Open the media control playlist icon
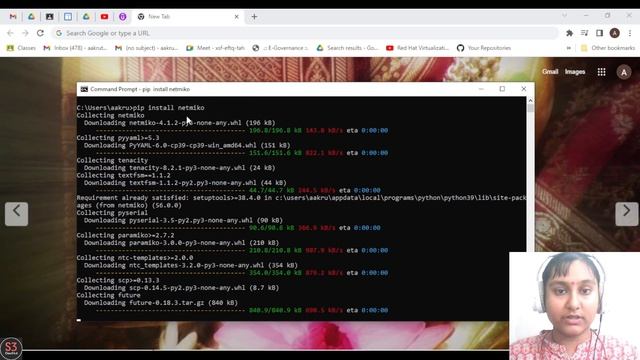640x360 pixels. click(x=584, y=33)
